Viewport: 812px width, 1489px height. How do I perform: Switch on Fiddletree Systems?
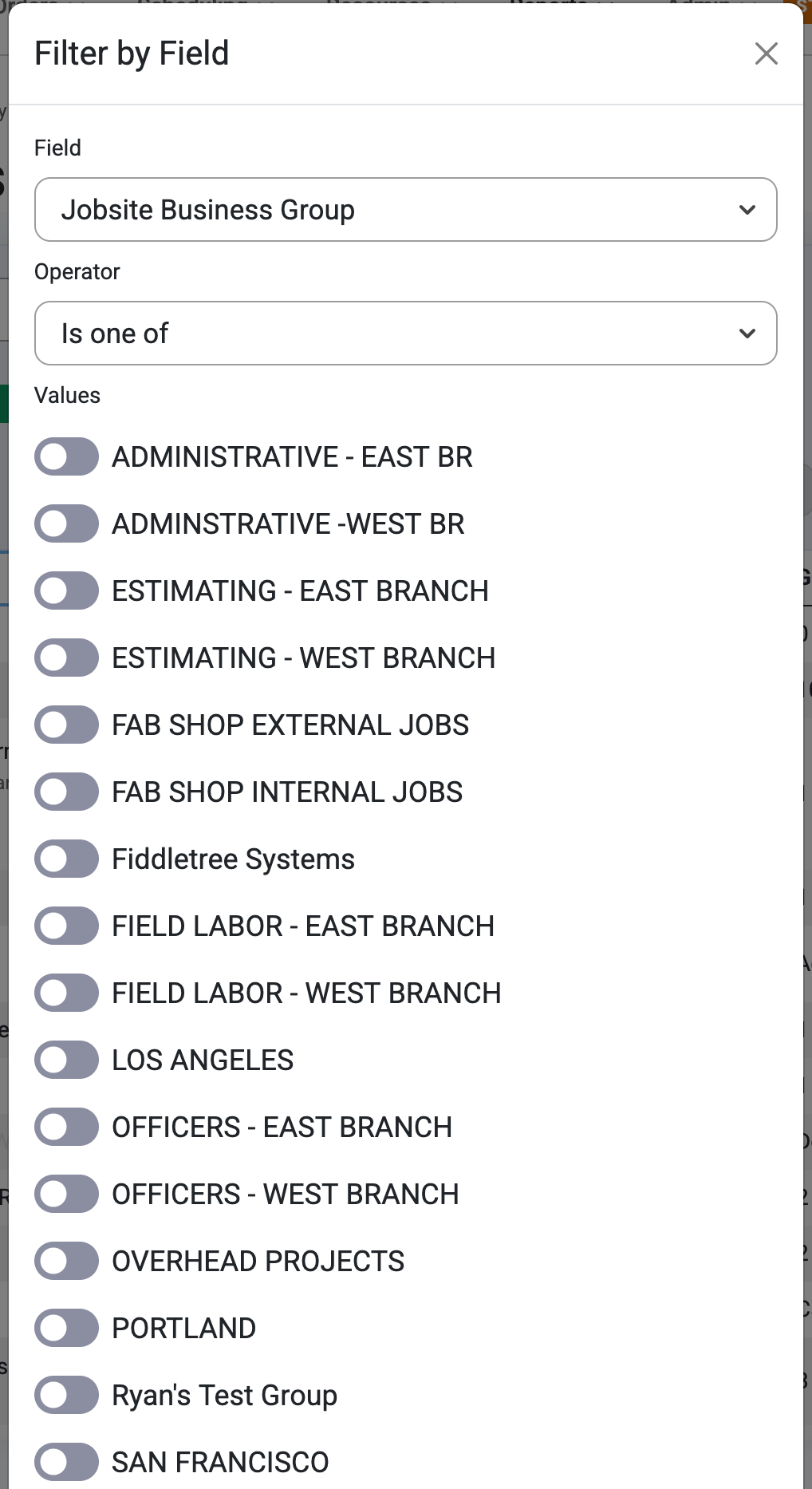(x=66, y=859)
